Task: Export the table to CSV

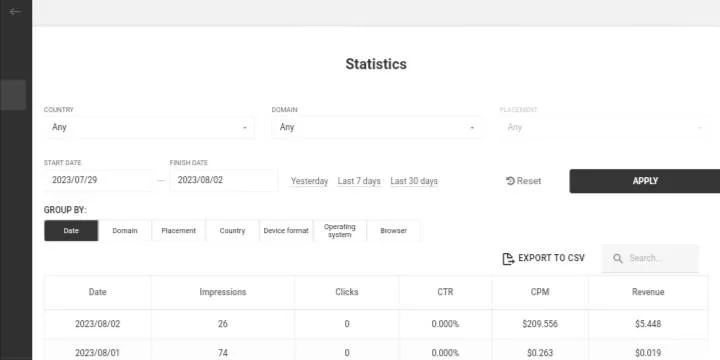Action: (x=544, y=259)
